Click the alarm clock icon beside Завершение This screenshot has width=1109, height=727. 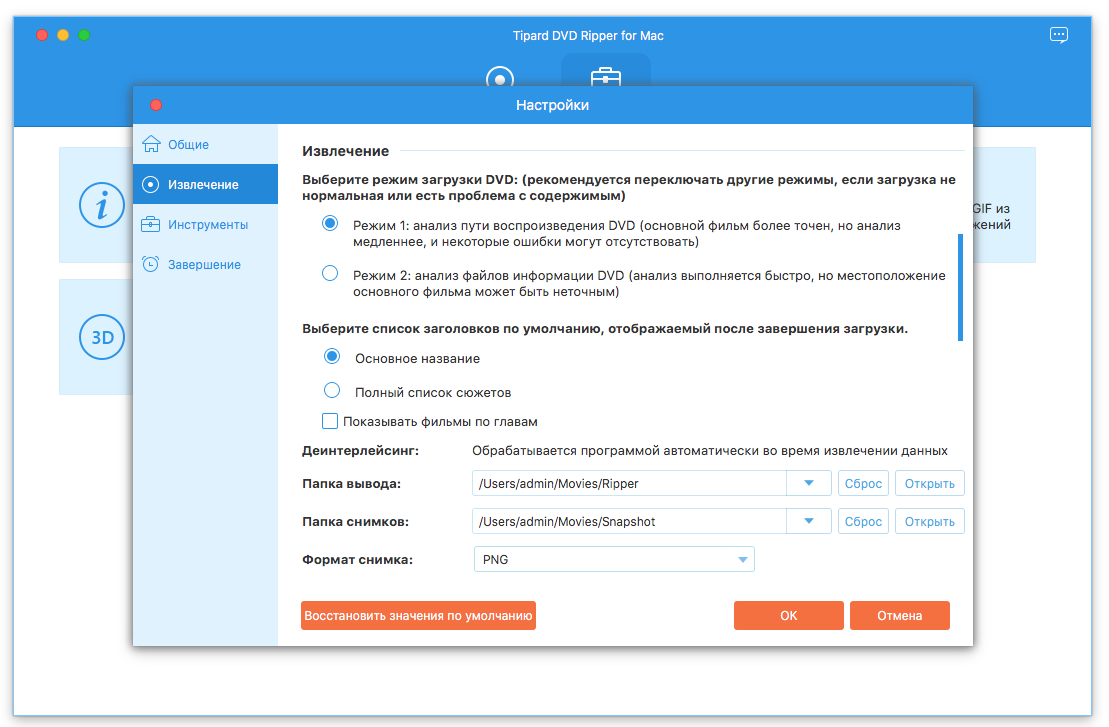[150, 264]
